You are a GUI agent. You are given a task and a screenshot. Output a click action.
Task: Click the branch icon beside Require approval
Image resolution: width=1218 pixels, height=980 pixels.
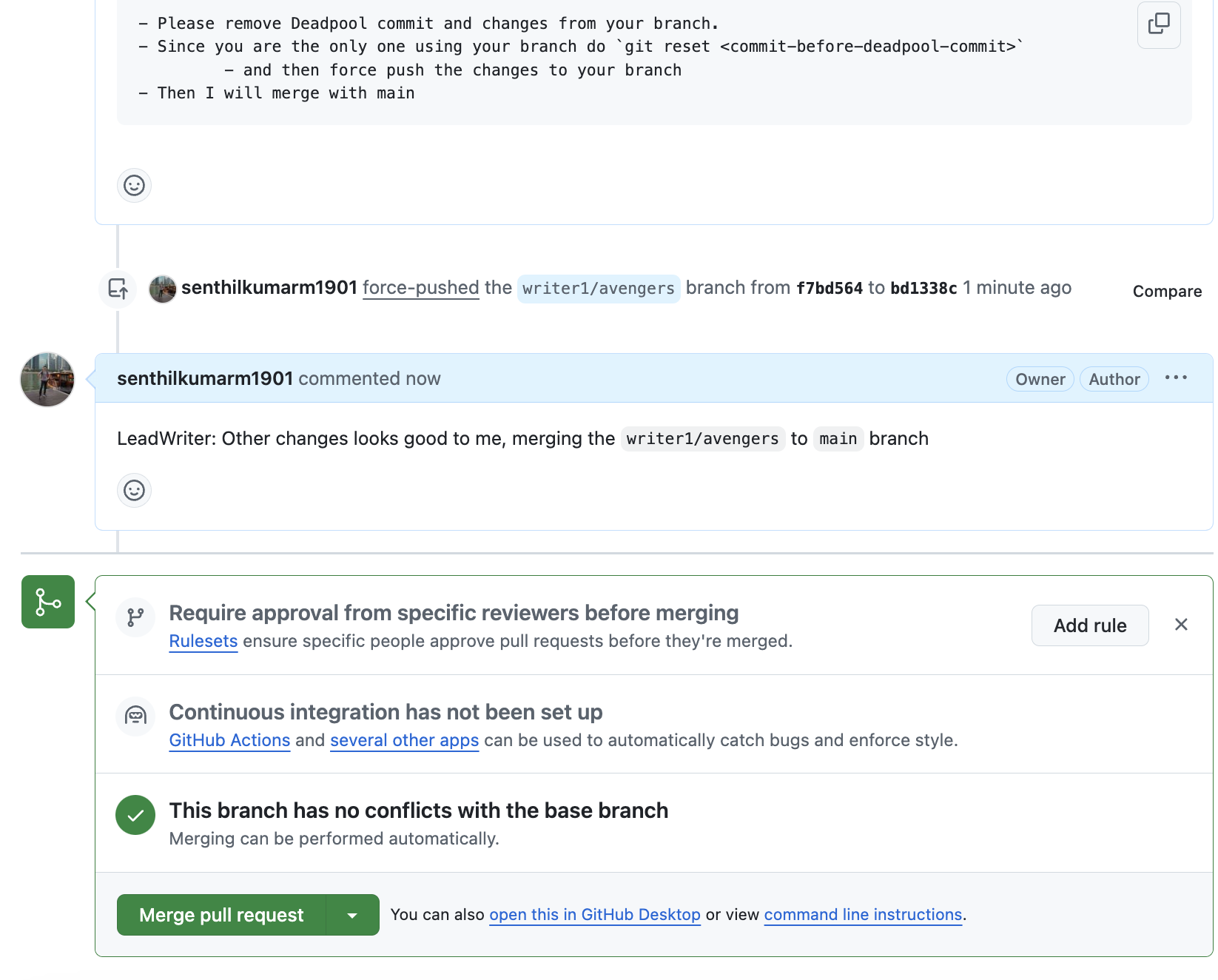pos(135,617)
